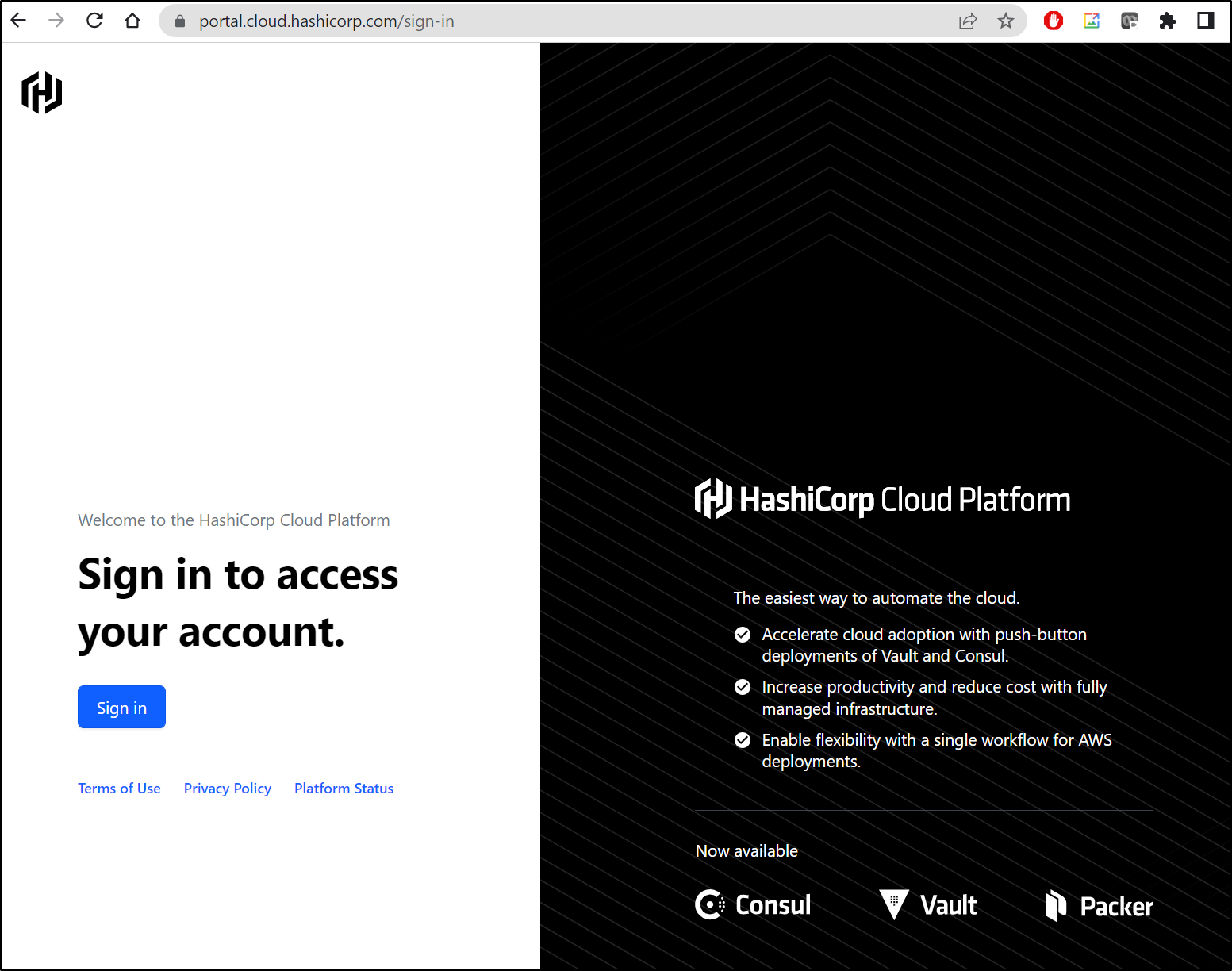Click the HashiCorp logo in page header

coord(42,93)
